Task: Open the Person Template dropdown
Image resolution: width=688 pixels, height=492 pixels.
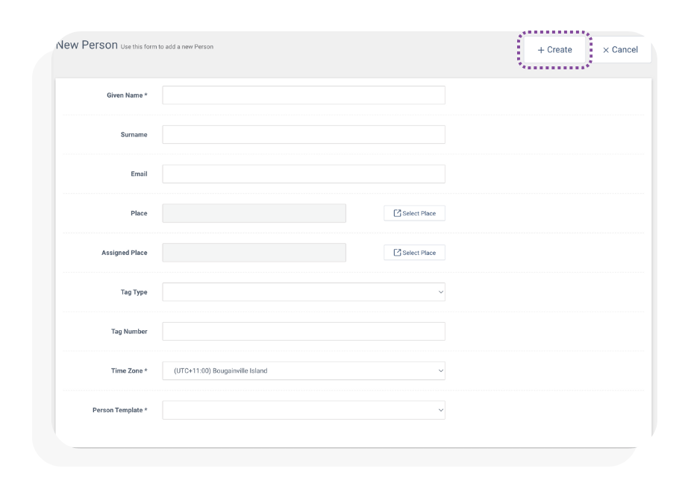Action: 304,410
